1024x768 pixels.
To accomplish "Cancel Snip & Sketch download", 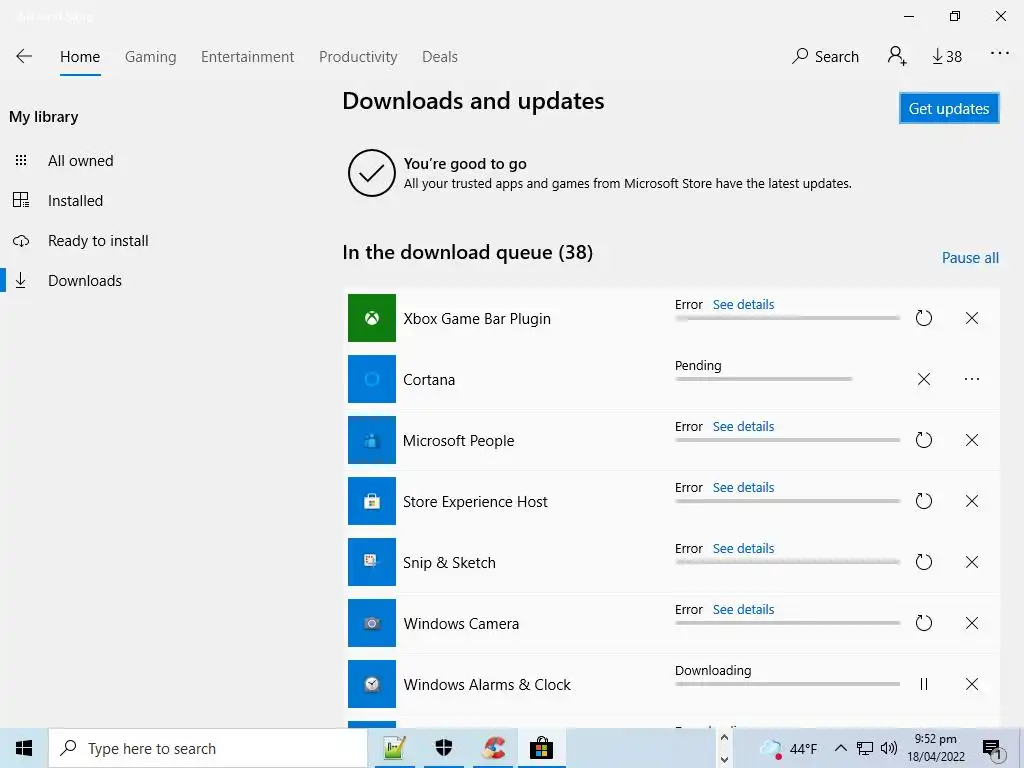I will [x=972, y=562].
